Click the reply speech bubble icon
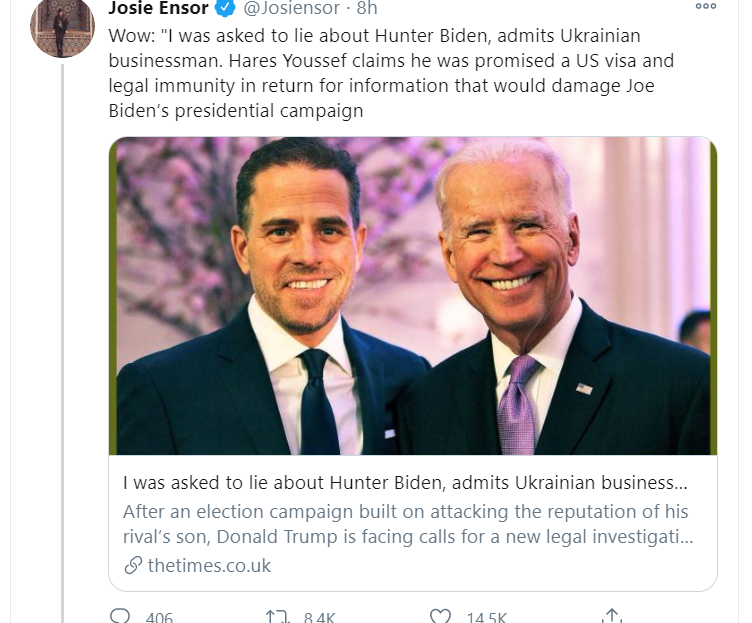Image resolution: width=752 pixels, height=623 pixels. click(120, 617)
